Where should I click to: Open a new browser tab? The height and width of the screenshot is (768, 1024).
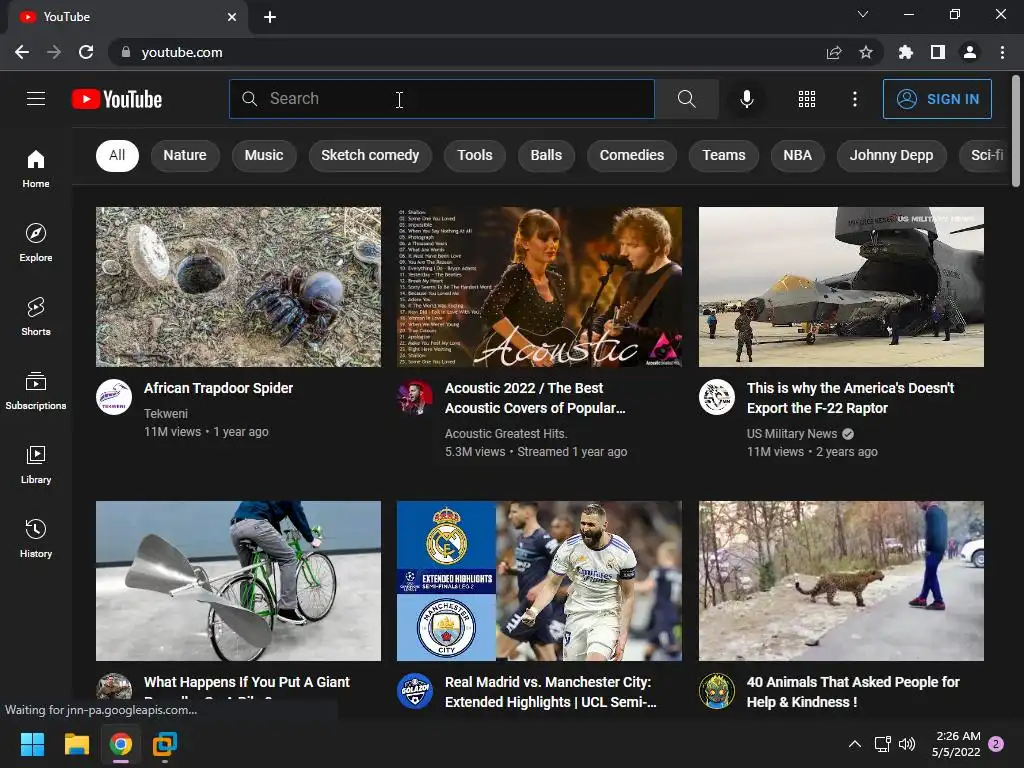click(x=270, y=17)
